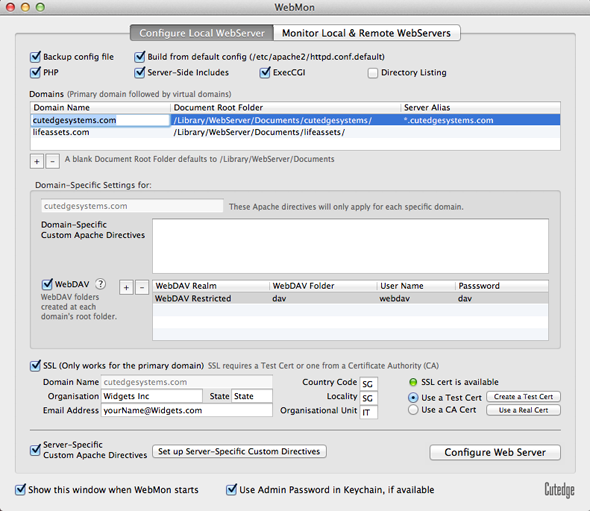Add a domain with the plus button

37,161
